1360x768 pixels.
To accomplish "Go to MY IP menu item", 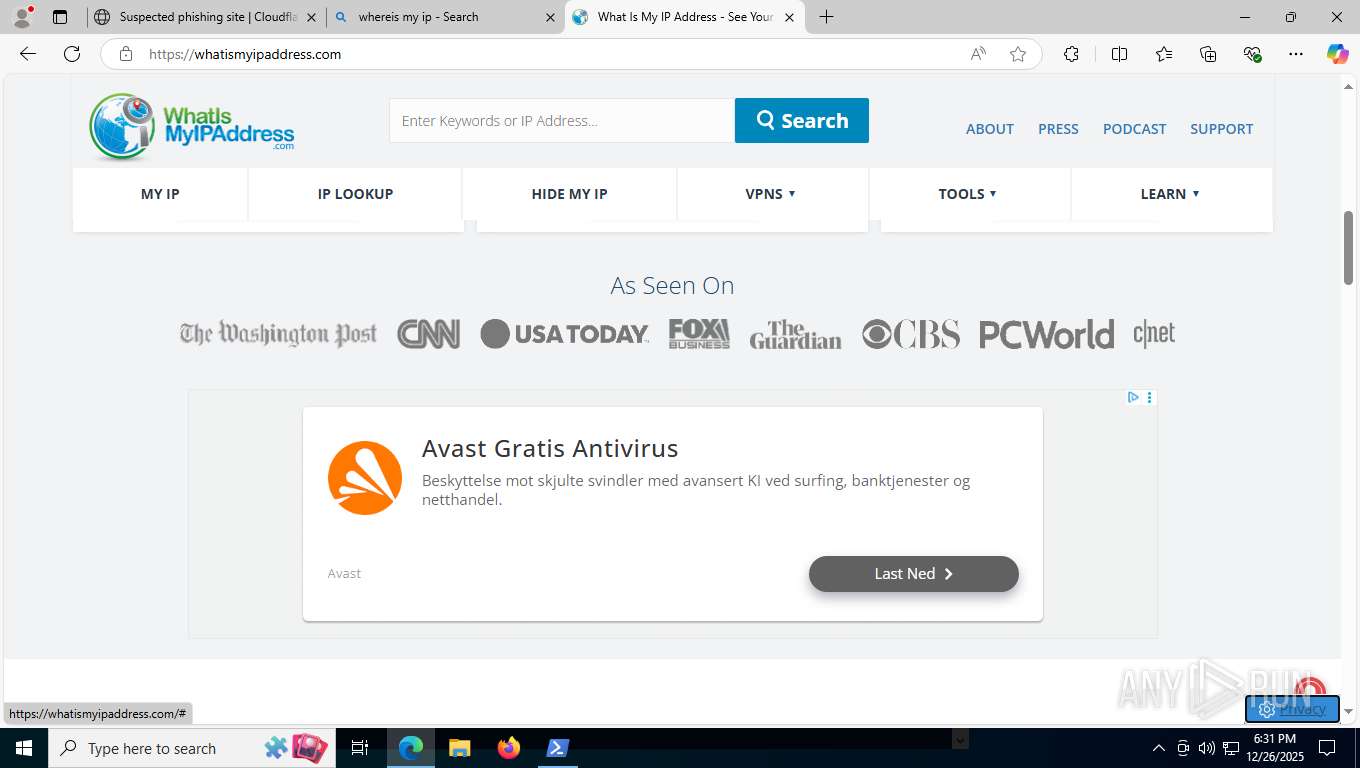I will point(160,194).
